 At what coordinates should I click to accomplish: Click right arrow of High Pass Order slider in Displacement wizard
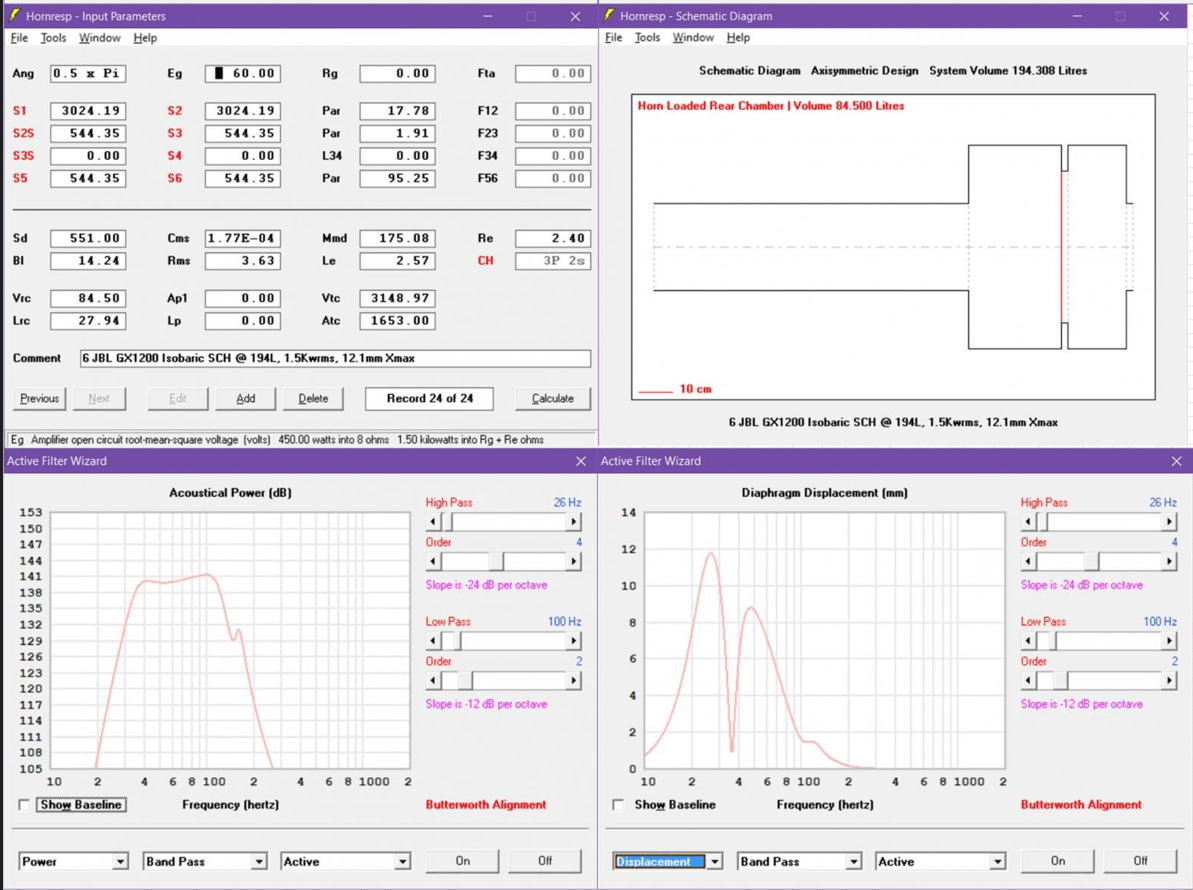click(1169, 561)
